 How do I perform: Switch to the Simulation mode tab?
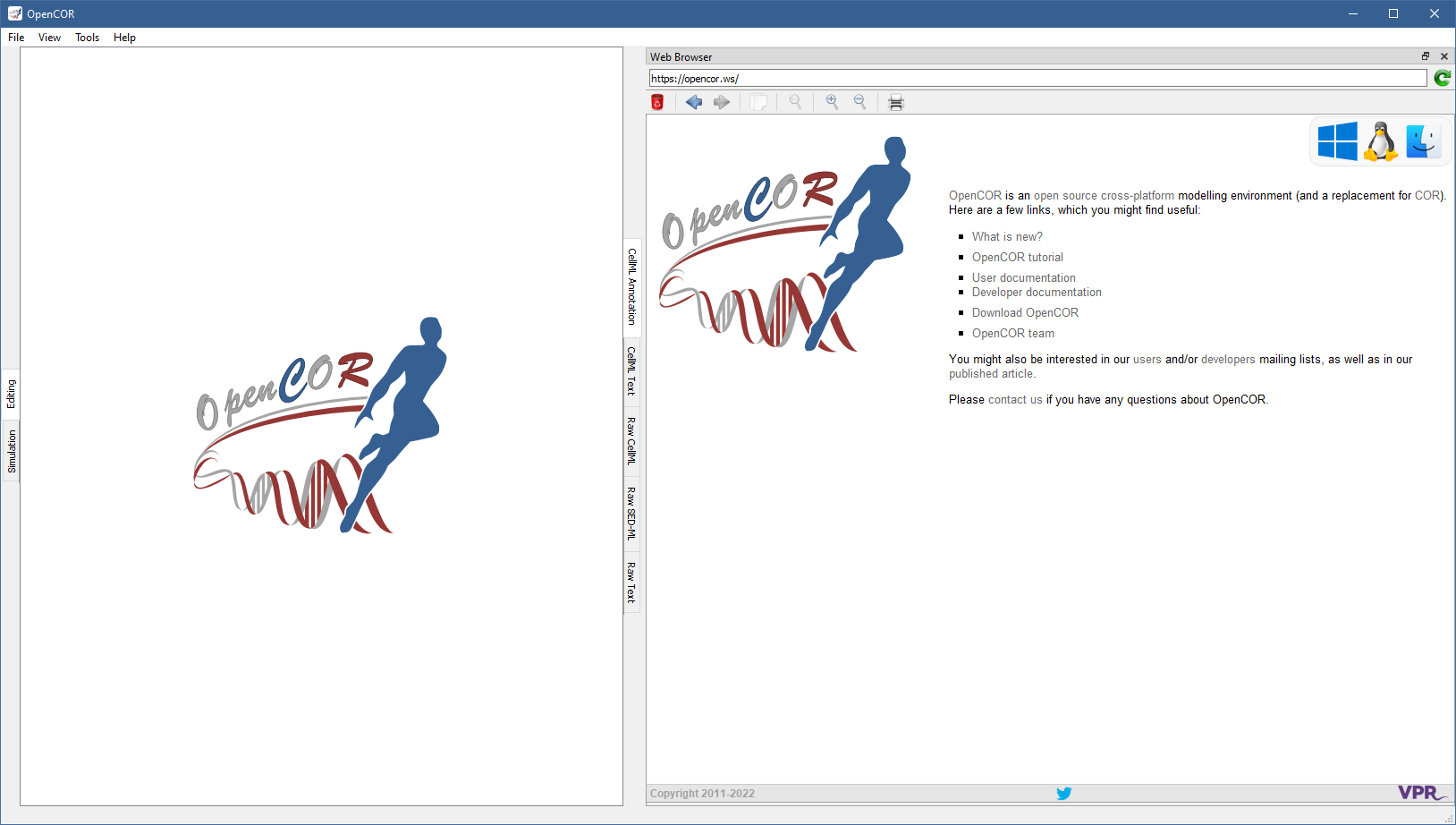(12, 451)
